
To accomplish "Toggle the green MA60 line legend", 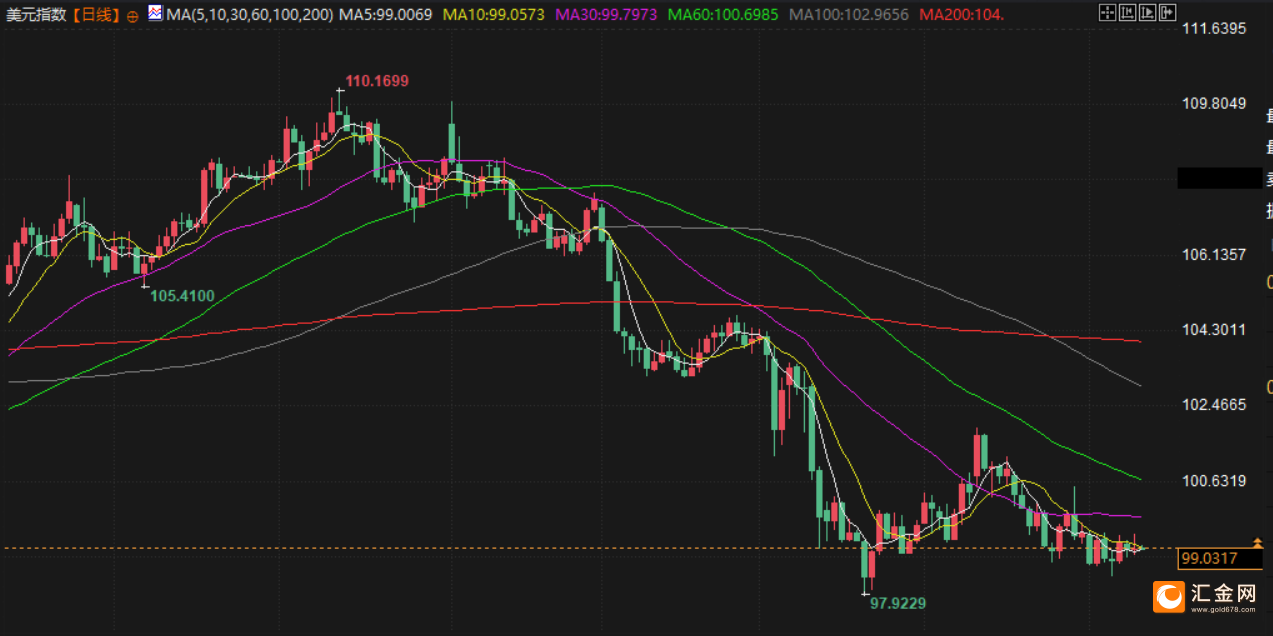I will click(722, 14).
